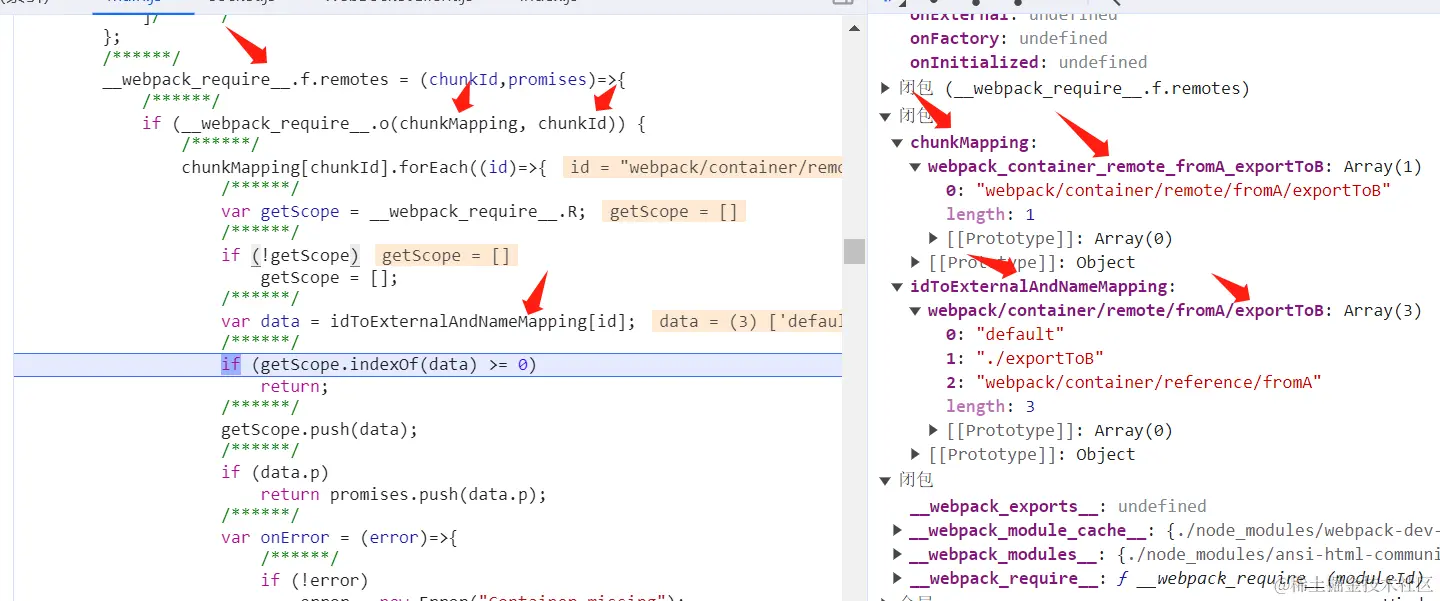This screenshot has height=601, width=1440.
Task: Click the return promises.push(data.p); line
Action: pyautogui.click(x=403, y=494)
